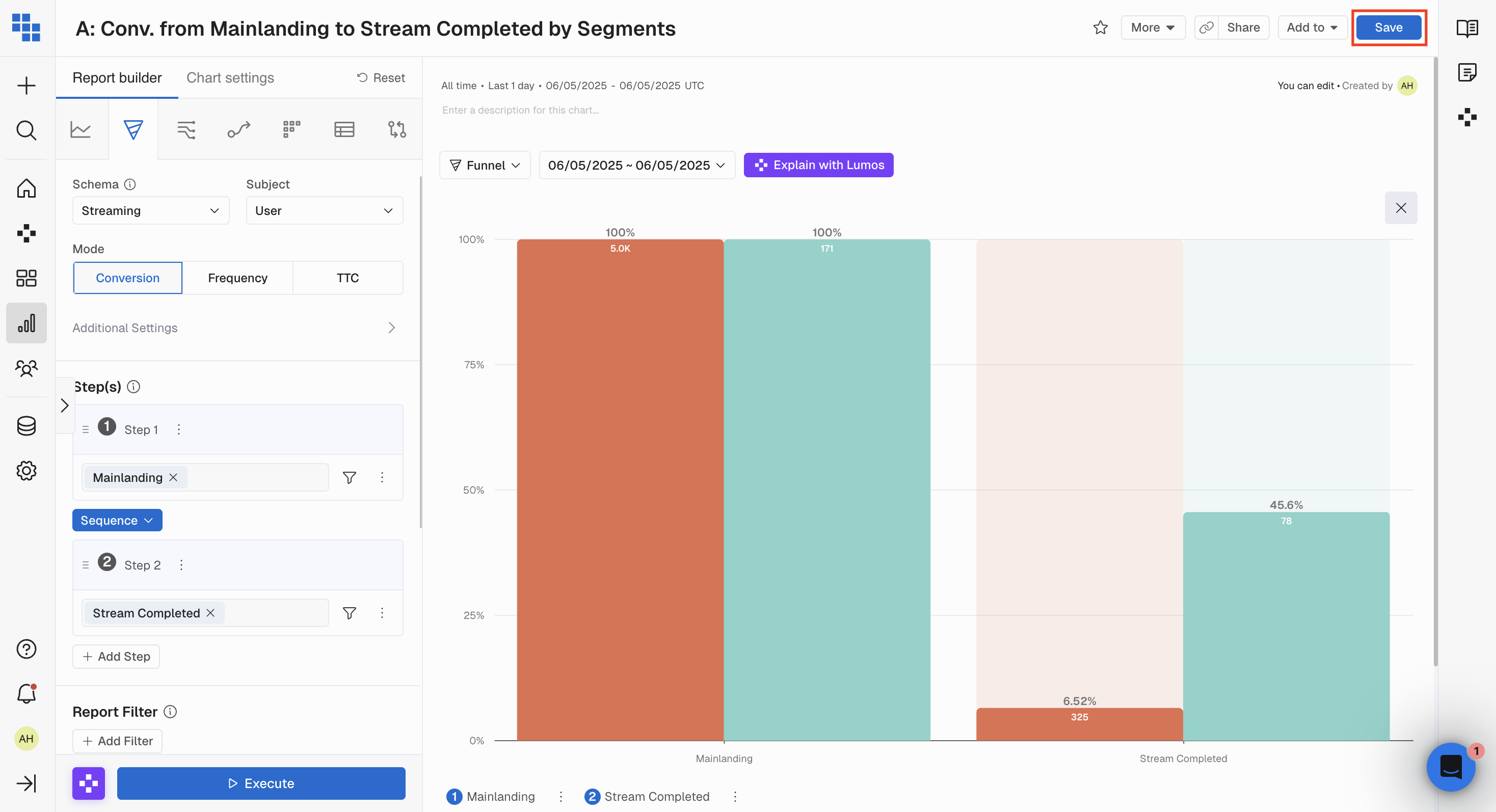Screen dimensions: 1496x812
Task: Open the notifications bell in sidebar
Action: pyautogui.click(x=26, y=693)
